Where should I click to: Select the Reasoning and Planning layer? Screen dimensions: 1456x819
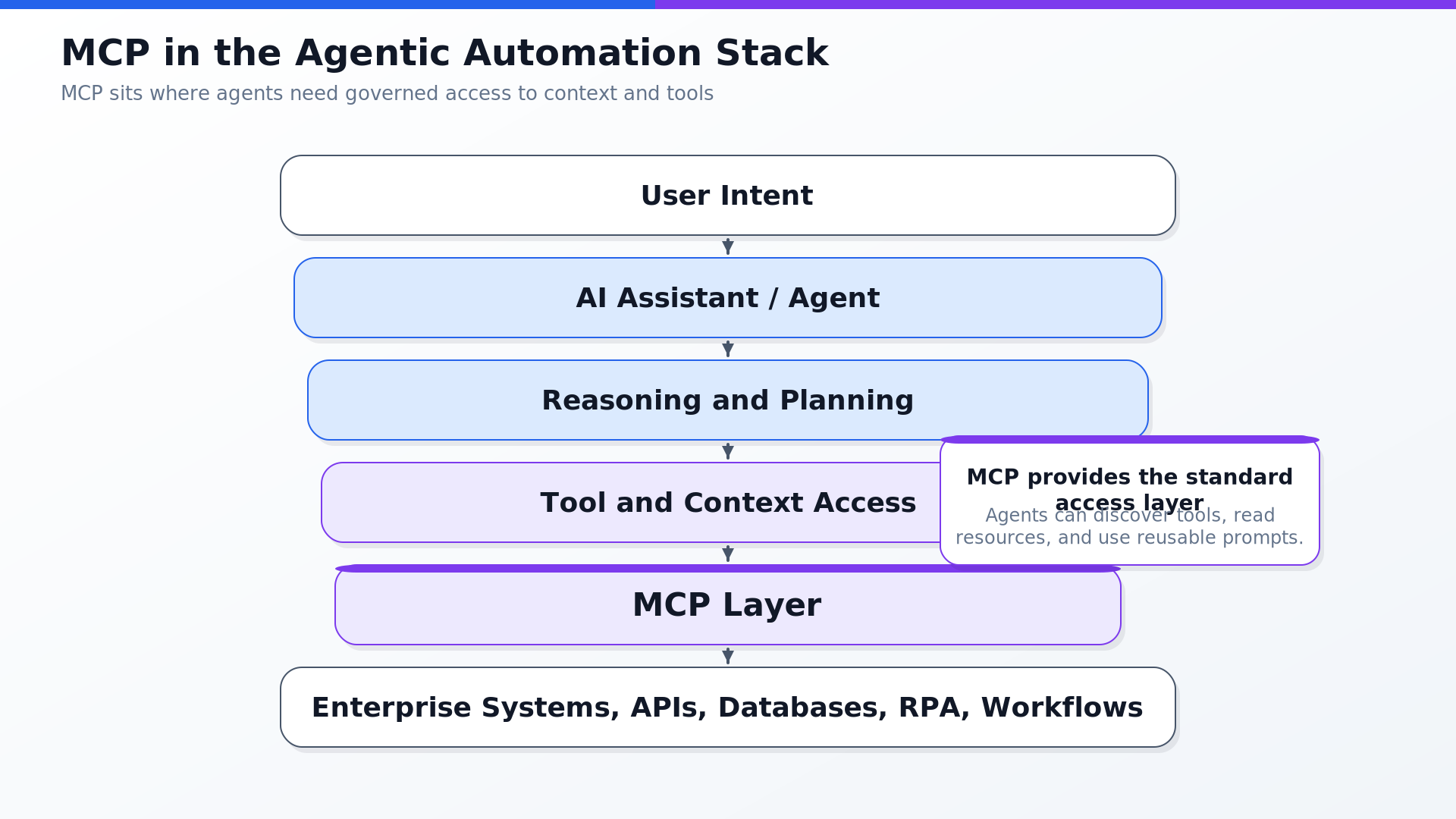(728, 400)
